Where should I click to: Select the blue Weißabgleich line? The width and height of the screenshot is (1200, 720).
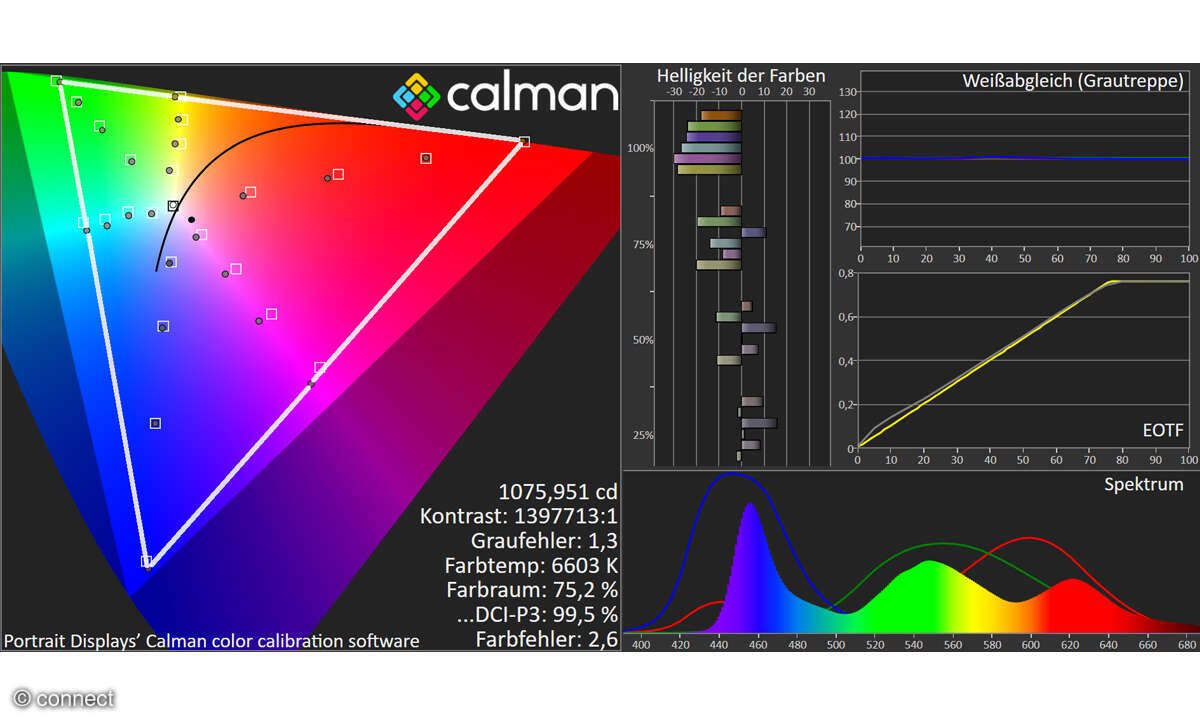tap(1000, 158)
